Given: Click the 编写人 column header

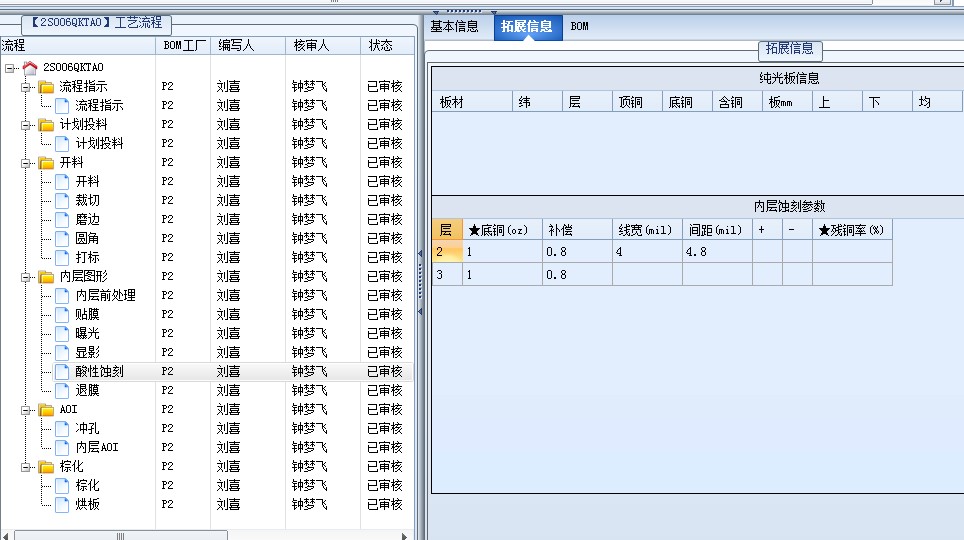Looking at the screenshot, I should point(248,46).
